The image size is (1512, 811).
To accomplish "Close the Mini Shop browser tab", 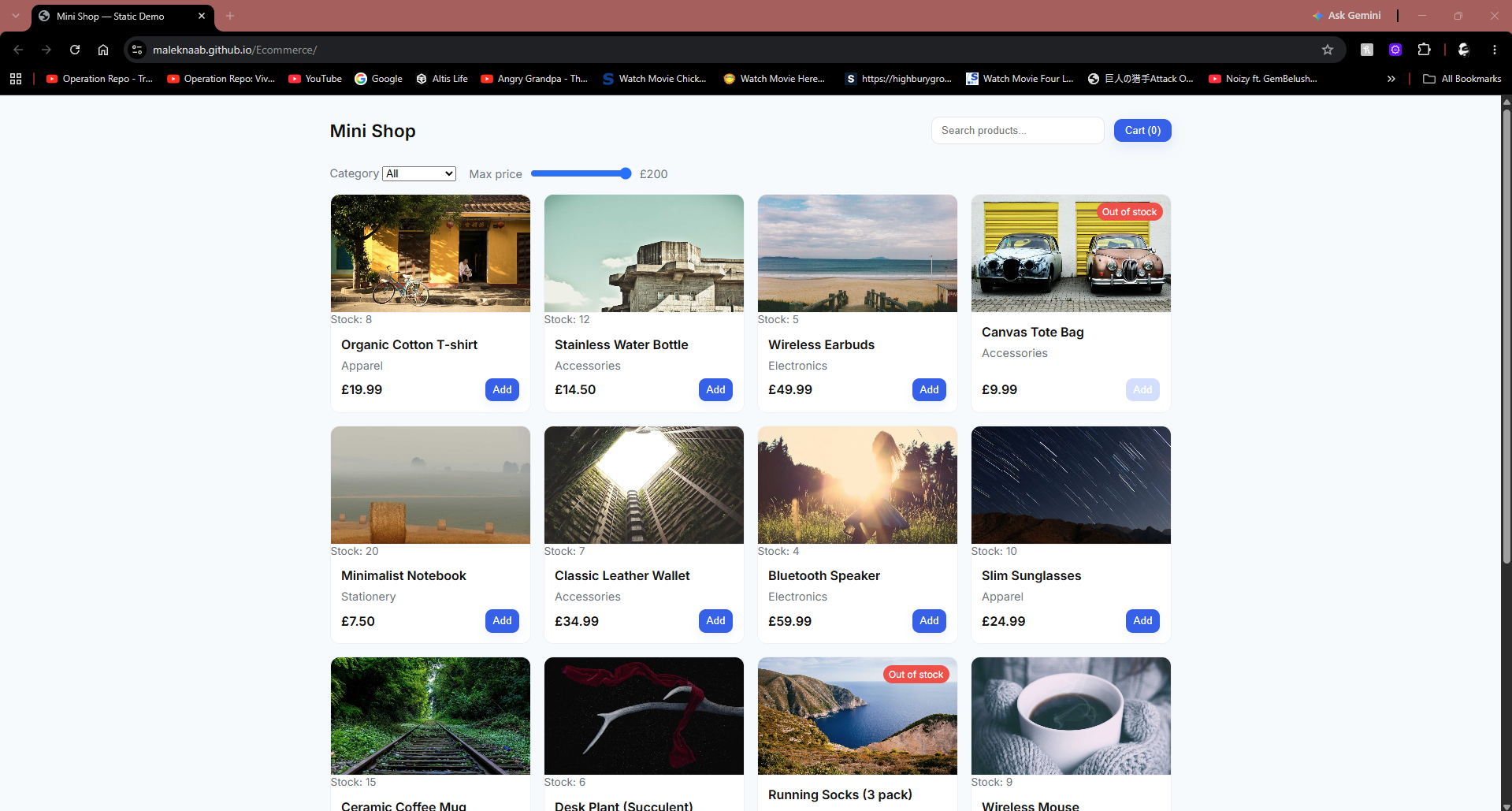I will (202, 16).
